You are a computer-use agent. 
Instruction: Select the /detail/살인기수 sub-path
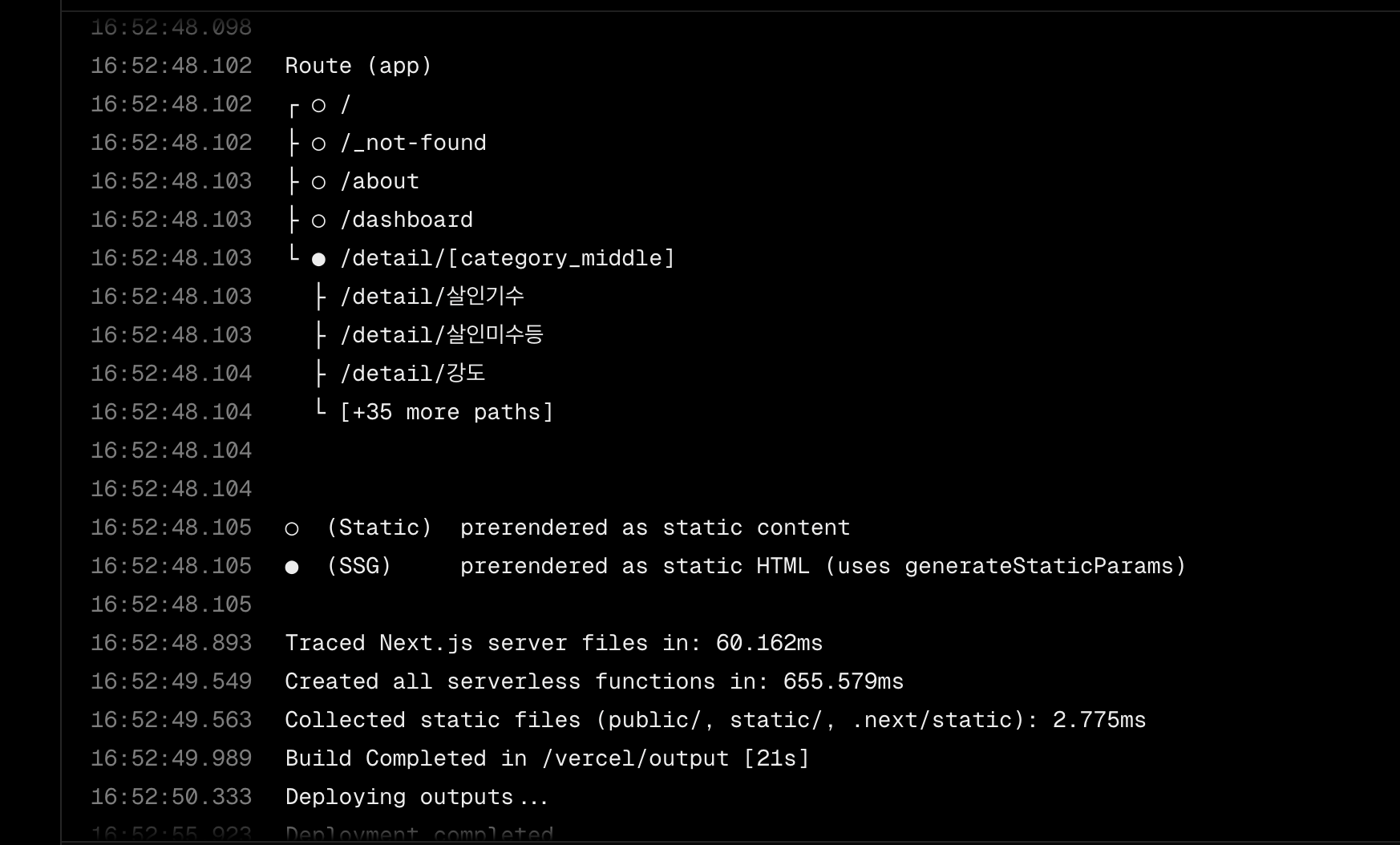pos(432,297)
